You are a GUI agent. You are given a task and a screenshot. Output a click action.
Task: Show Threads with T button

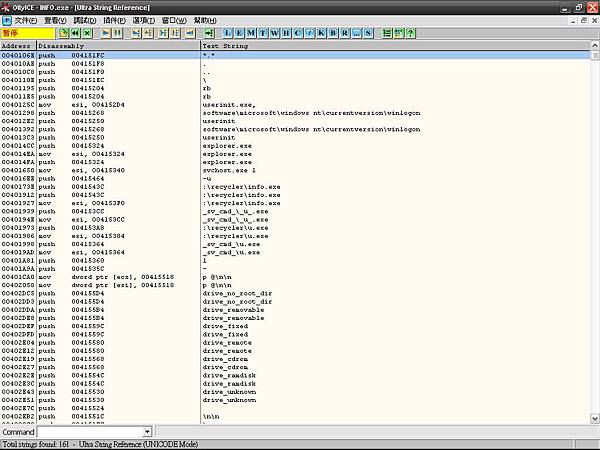263,33
